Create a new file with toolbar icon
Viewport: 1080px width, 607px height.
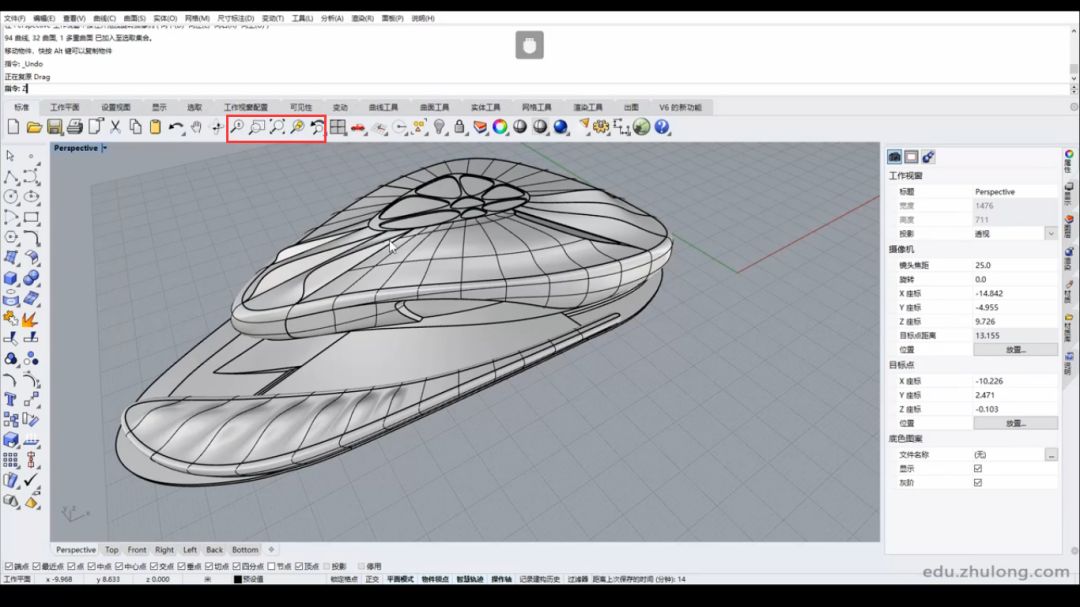coord(13,127)
